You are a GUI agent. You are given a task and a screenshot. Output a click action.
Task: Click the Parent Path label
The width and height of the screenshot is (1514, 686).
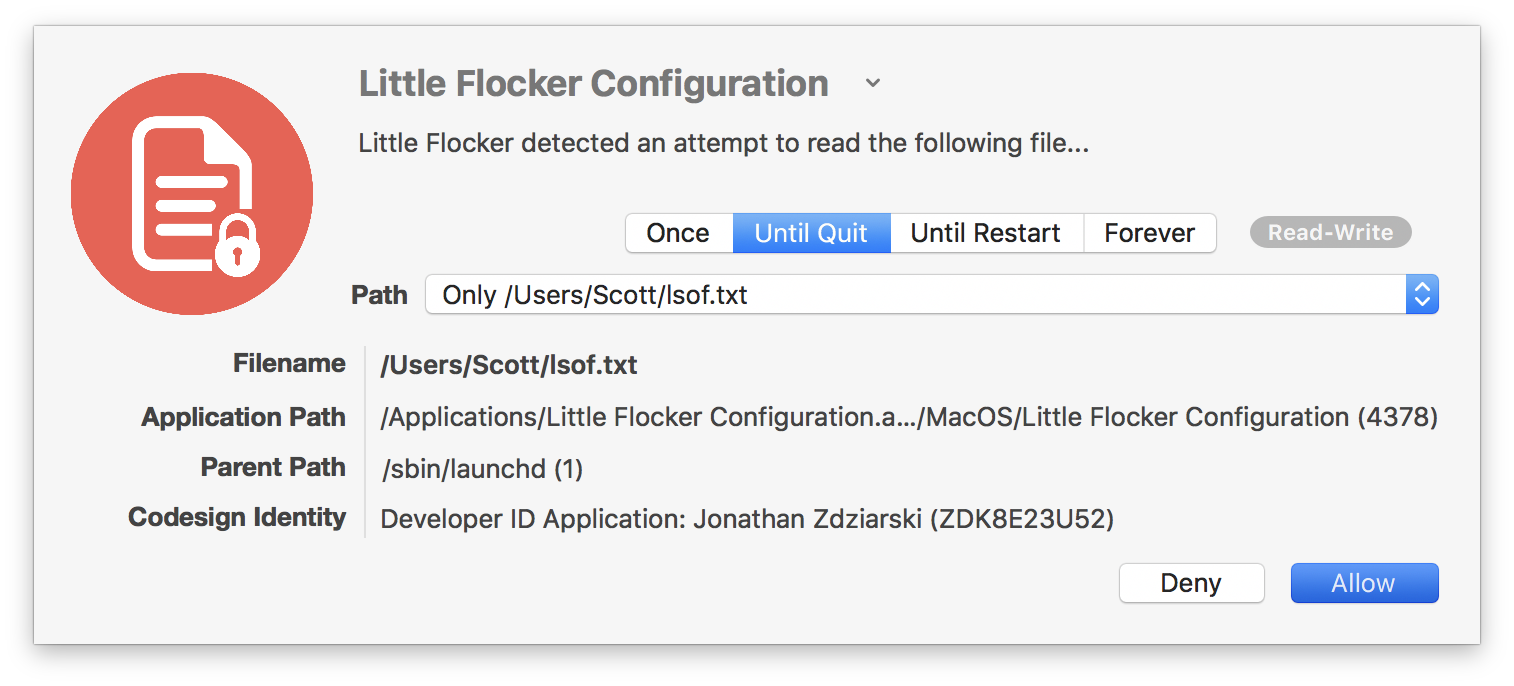(x=273, y=467)
